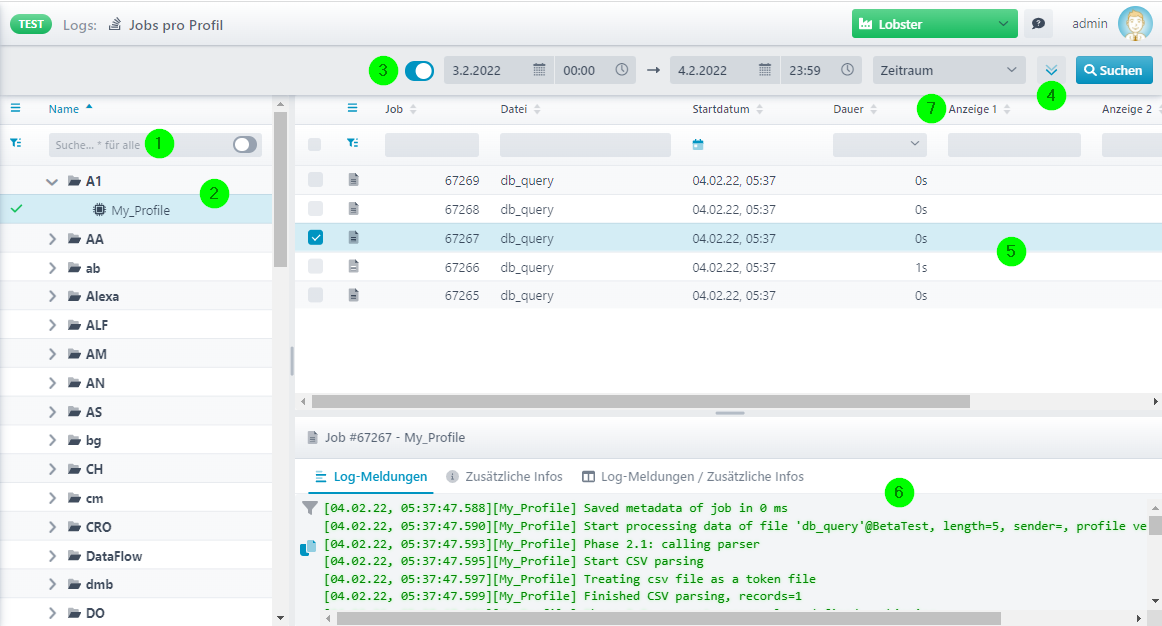This screenshot has height=626, width=1162.
Task: Click the start date 3.2.2022 field
Action: pyautogui.click(x=499, y=70)
